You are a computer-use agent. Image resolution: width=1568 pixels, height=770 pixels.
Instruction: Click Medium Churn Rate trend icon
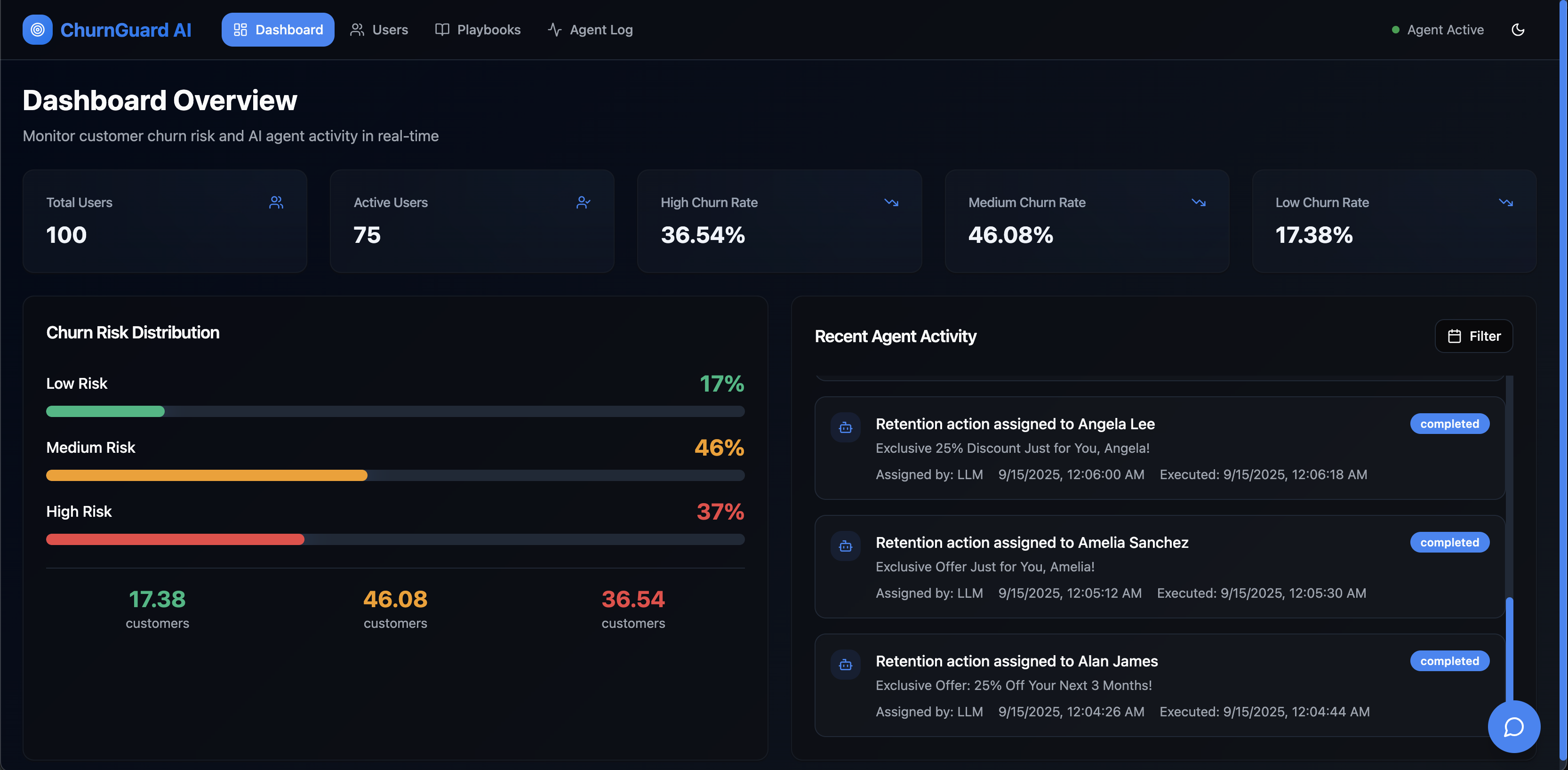click(x=1198, y=202)
